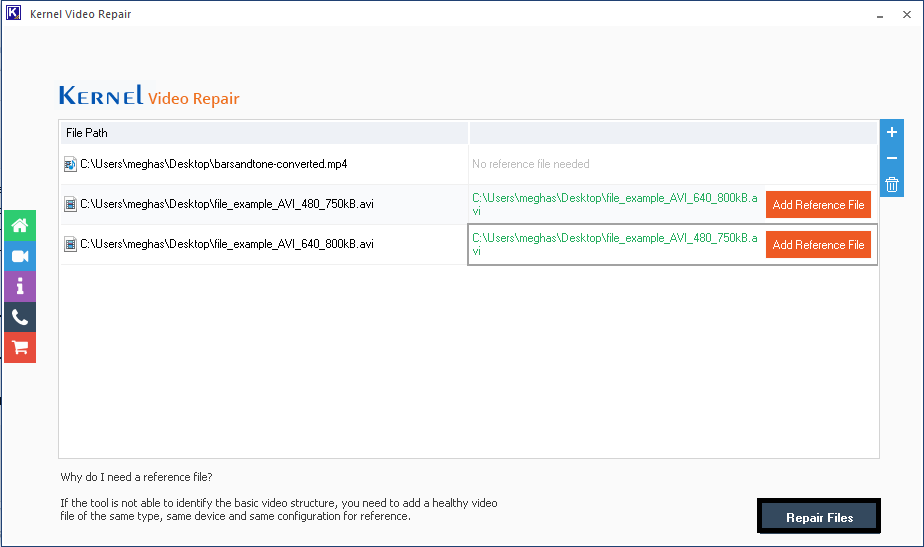Open the phone contact sidebar icon
This screenshot has height=547, width=924.
click(x=20, y=317)
